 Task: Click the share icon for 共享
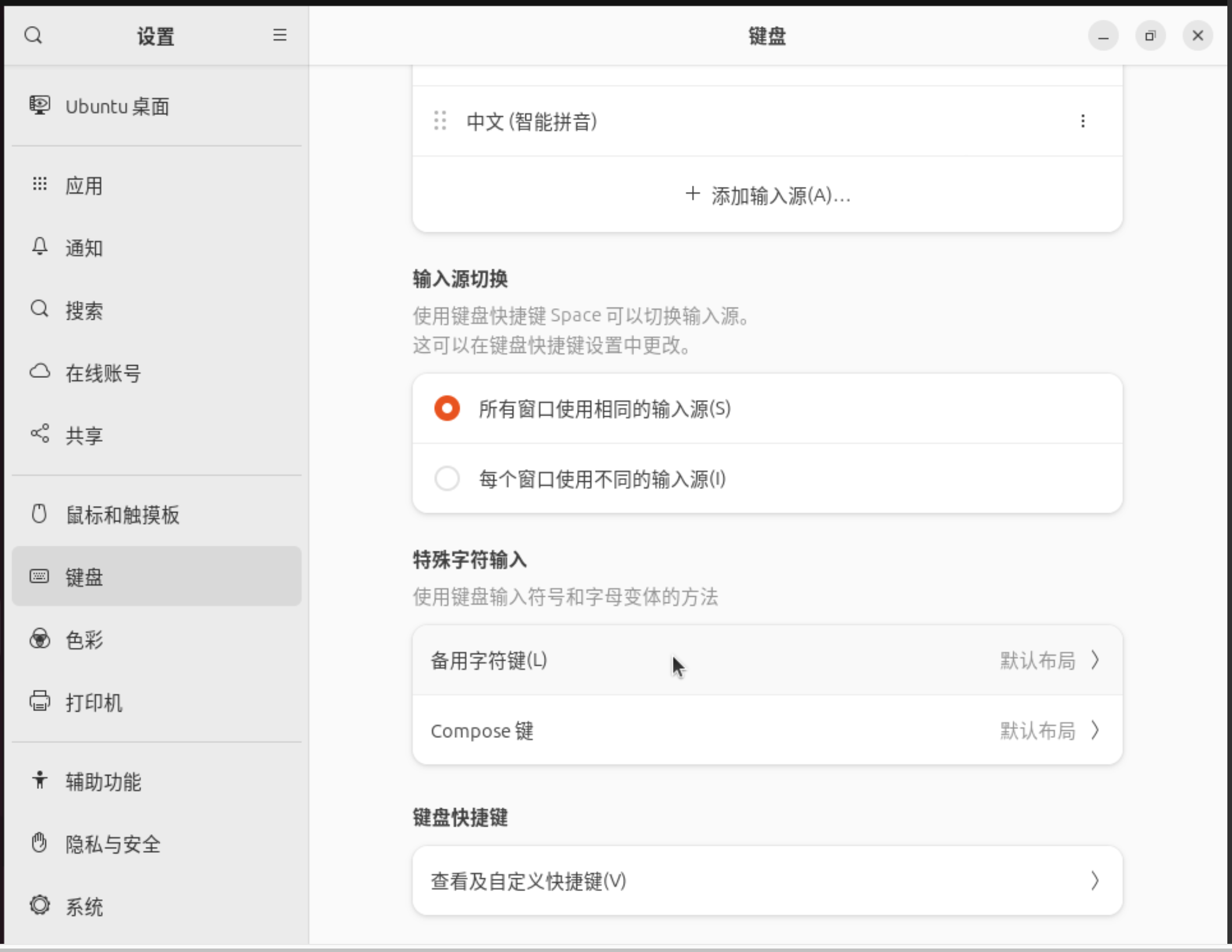point(39,434)
